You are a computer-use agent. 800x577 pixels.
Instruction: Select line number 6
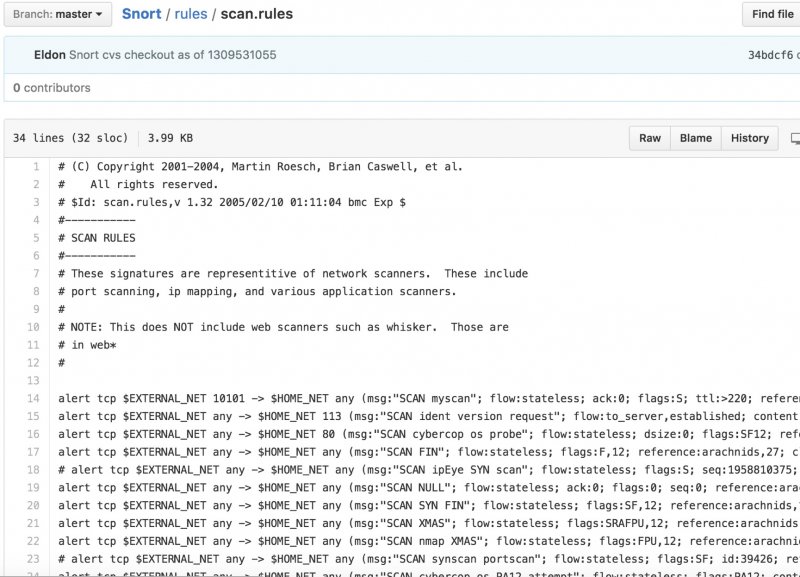point(36,256)
